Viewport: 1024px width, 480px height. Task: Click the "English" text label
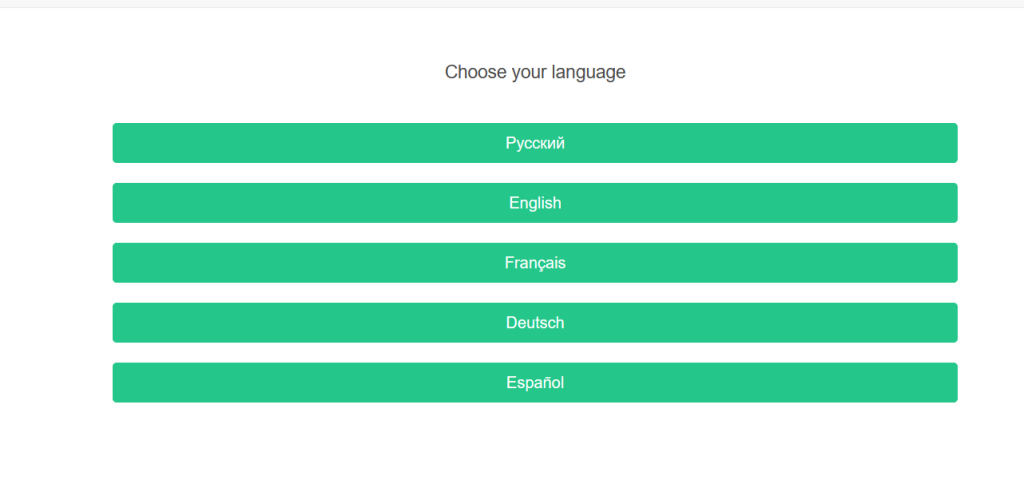pos(535,203)
